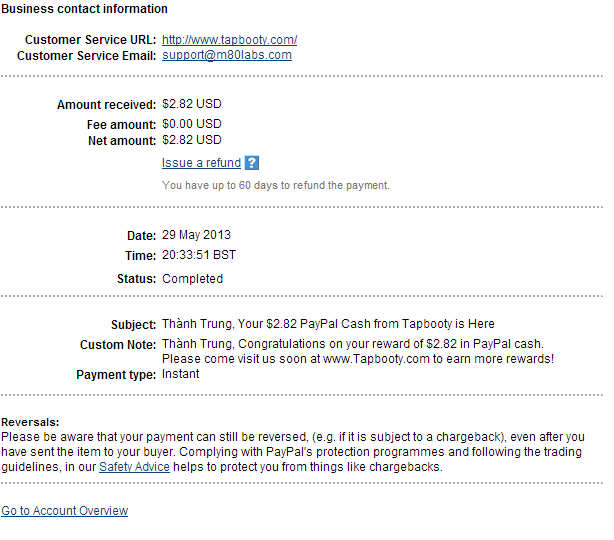This screenshot has height=540, width=614.
Task: Click the Subject line text about PayPal Cash
Action: point(328,325)
